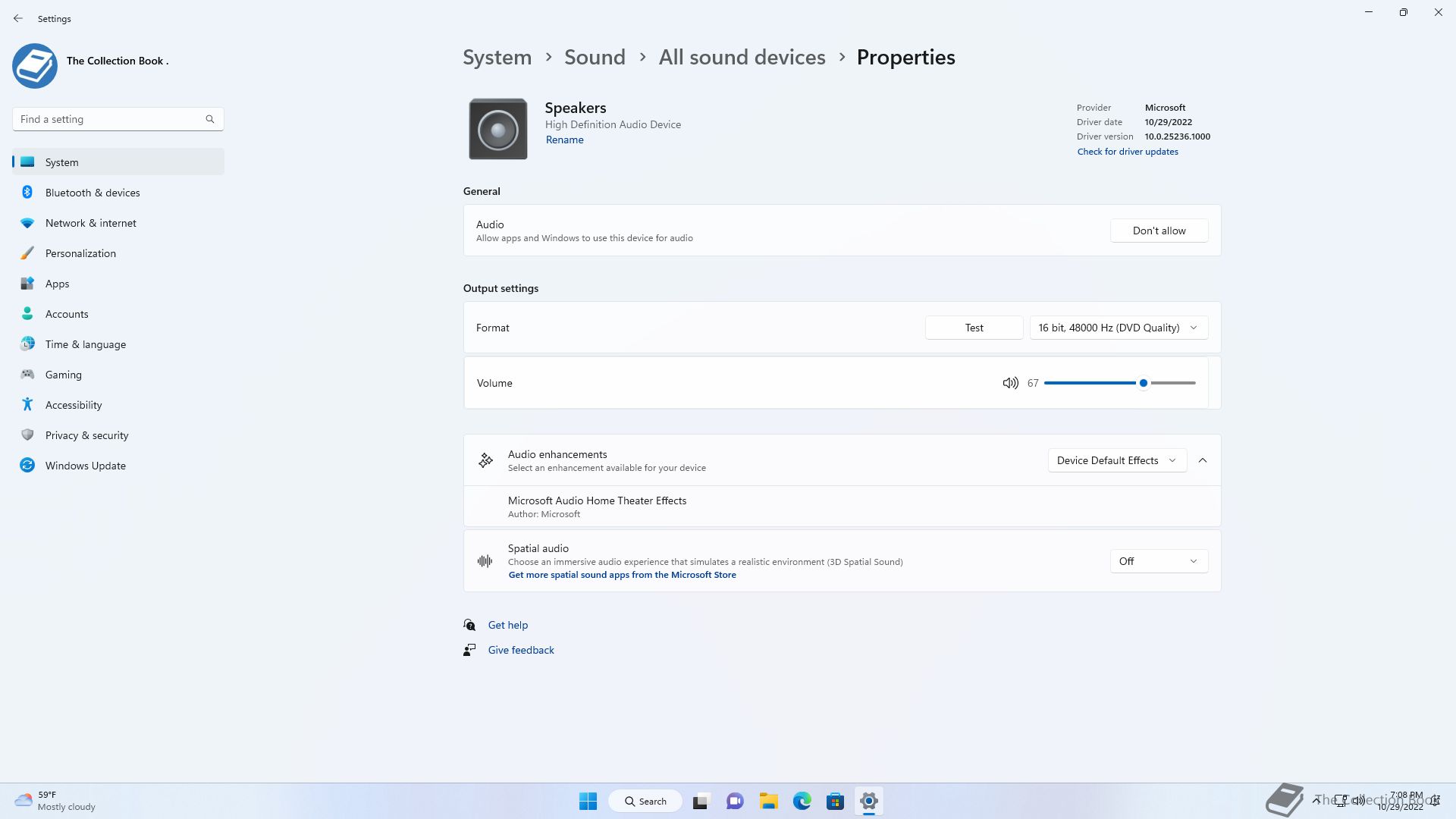The width and height of the screenshot is (1456, 819).
Task: Collapse the Audio enhancements section
Action: [x=1203, y=460]
